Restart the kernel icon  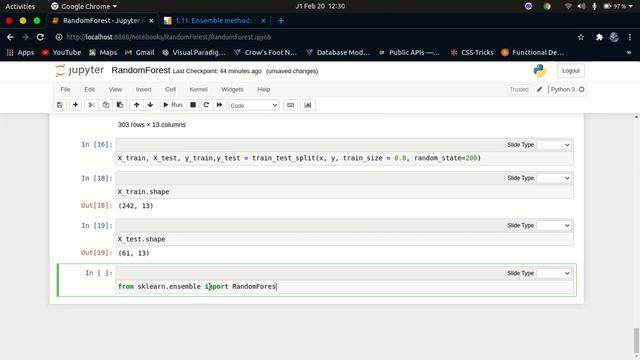point(206,105)
